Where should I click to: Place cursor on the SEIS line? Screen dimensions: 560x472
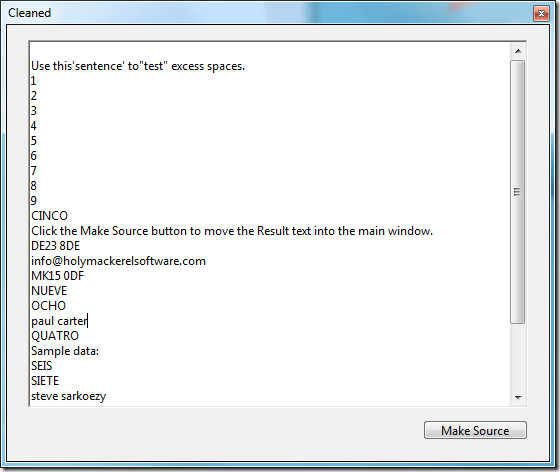[41, 366]
